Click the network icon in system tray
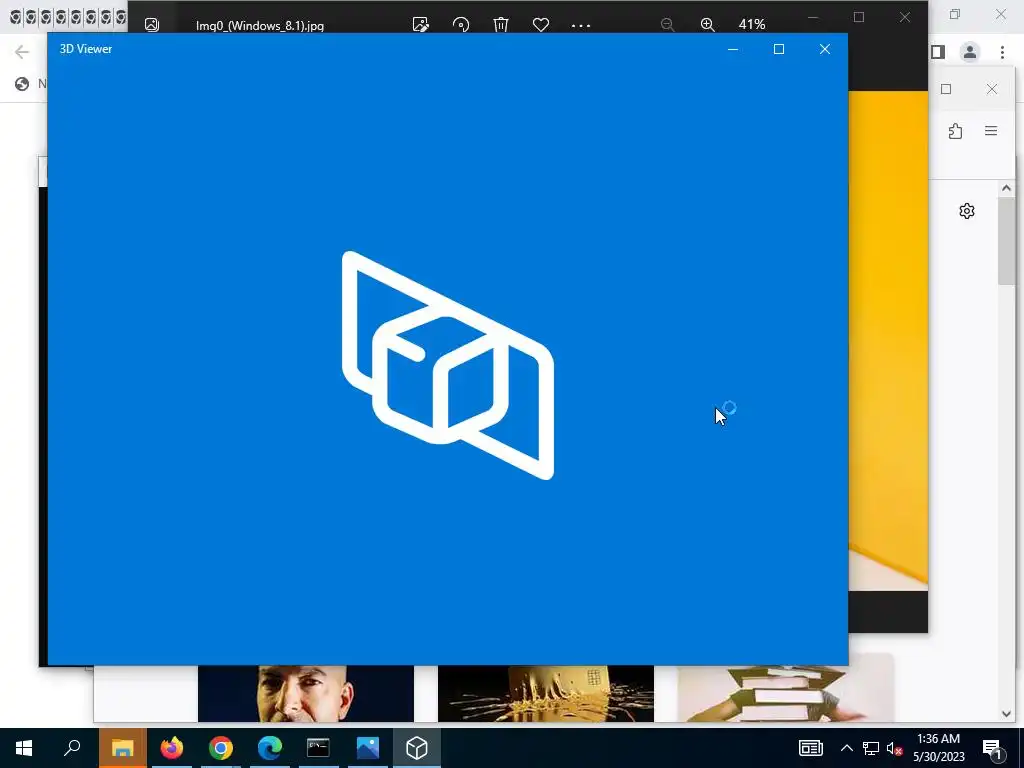The height and width of the screenshot is (768, 1024). click(871, 748)
